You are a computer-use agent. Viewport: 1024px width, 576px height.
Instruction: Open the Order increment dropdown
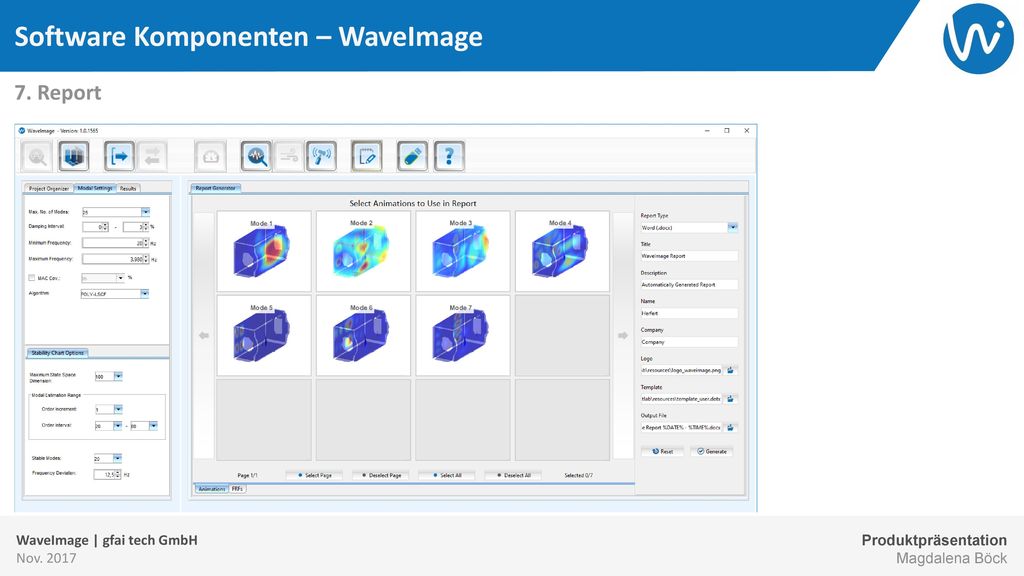[118, 409]
